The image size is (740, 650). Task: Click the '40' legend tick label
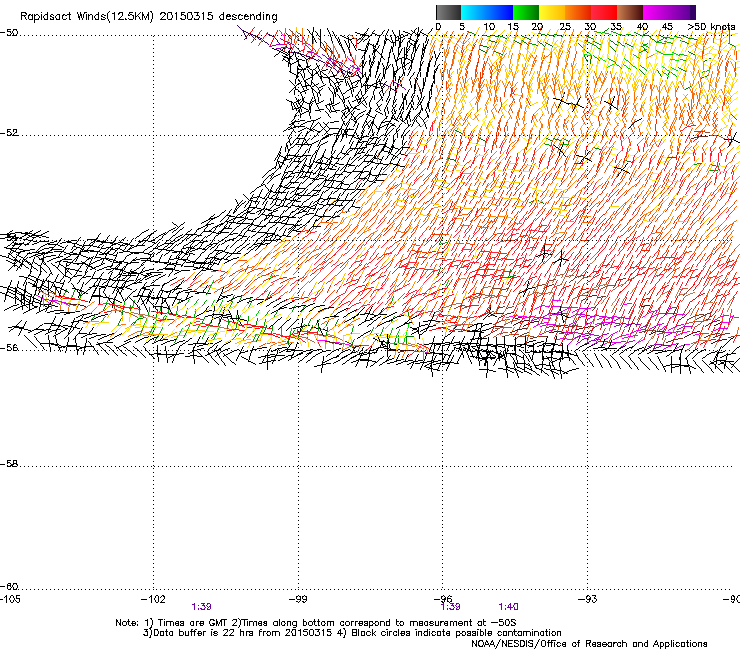pyautogui.click(x=642, y=26)
